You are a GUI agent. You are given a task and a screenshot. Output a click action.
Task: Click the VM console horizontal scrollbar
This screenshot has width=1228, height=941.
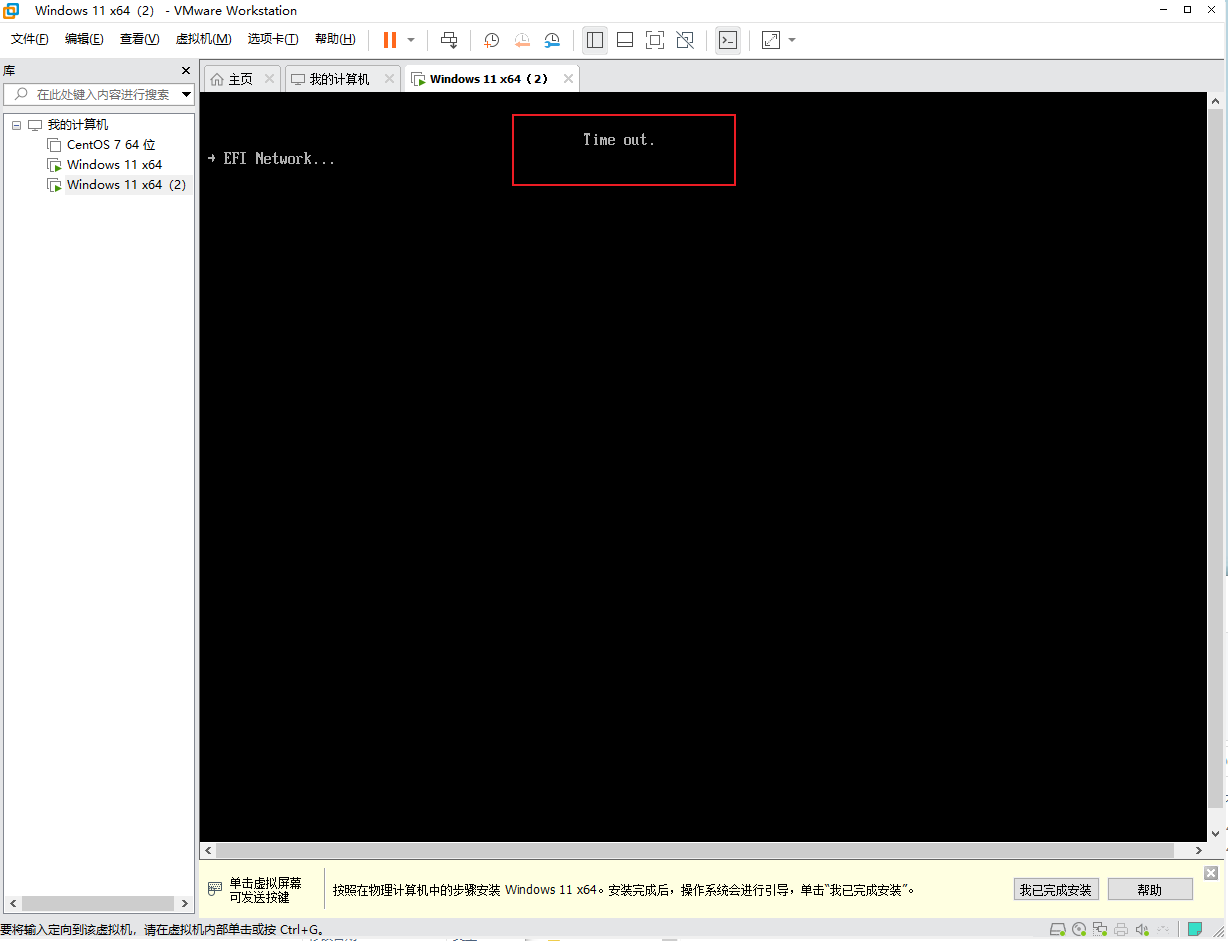(x=697, y=850)
